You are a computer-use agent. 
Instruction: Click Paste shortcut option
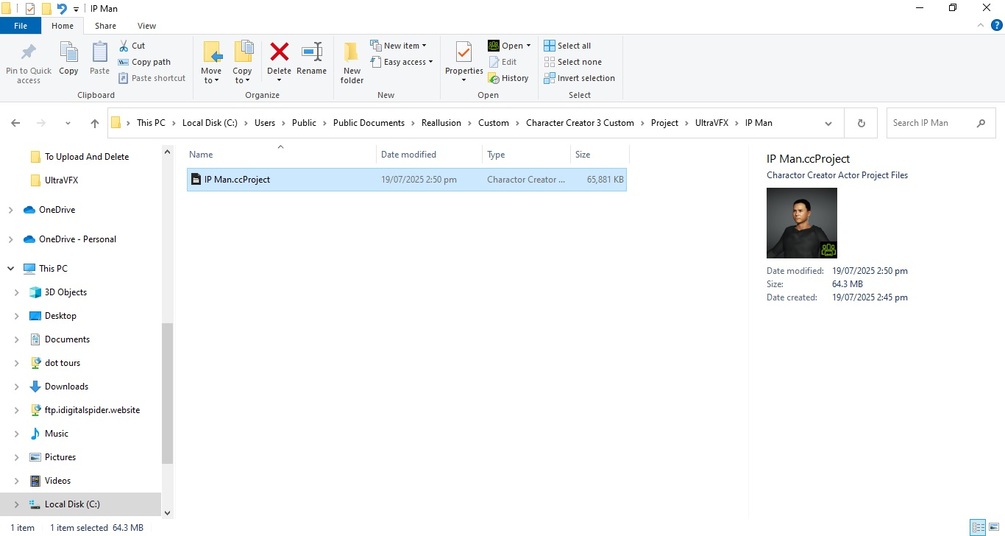[x=152, y=78]
